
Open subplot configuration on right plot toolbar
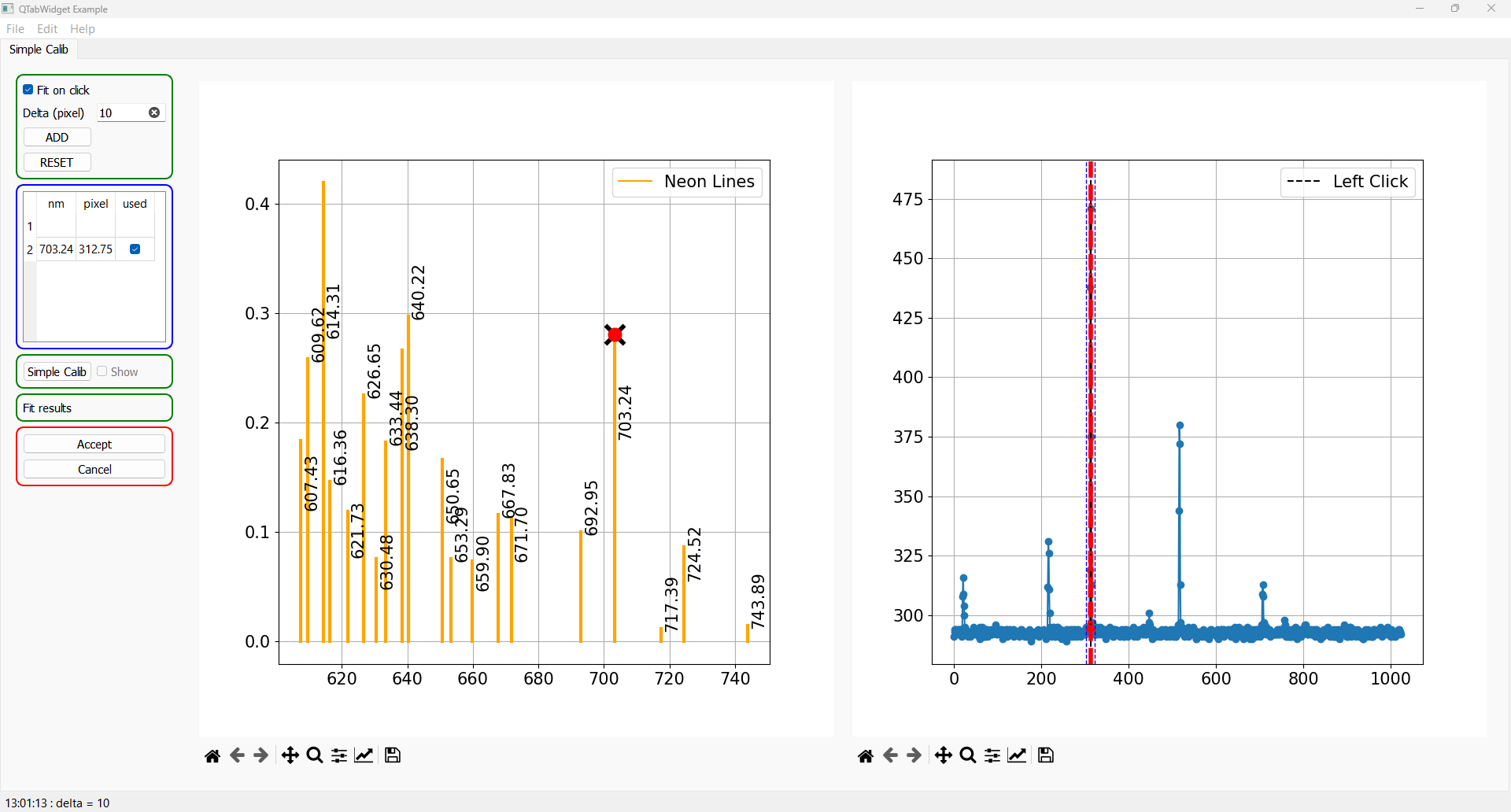pyautogui.click(x=993, y=755)
